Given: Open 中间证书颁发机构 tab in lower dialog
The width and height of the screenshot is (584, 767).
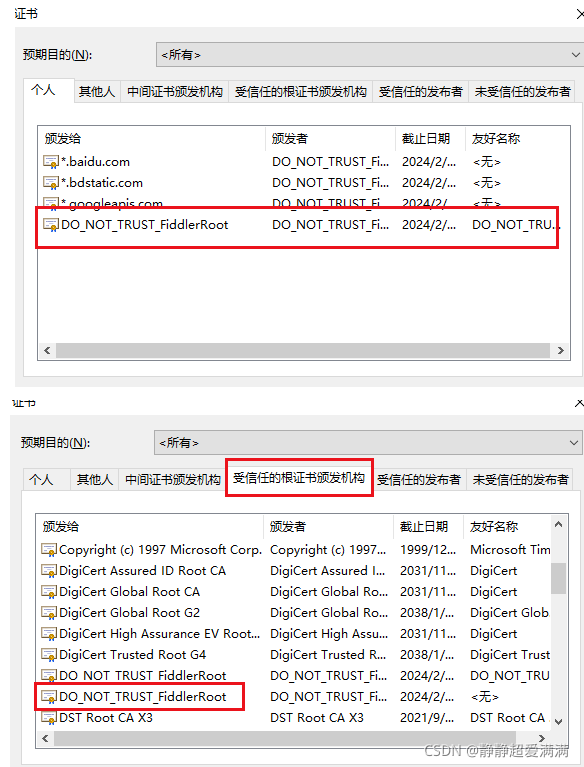Looking at the screenshot, I should click(173, 479).
